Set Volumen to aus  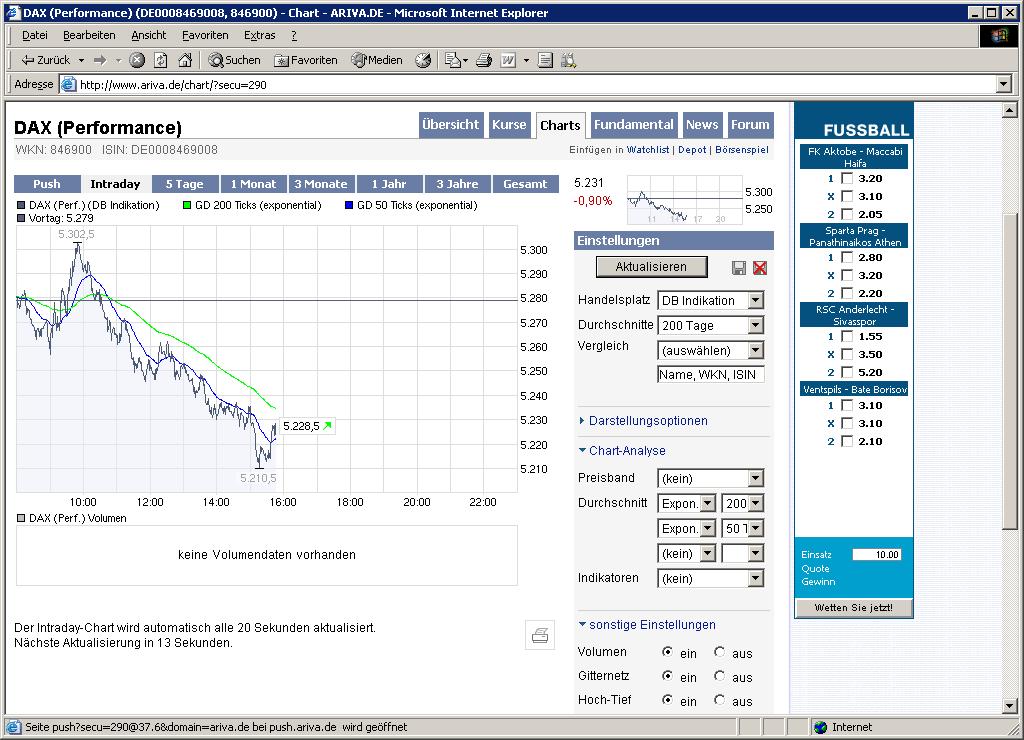coord(720,652)
